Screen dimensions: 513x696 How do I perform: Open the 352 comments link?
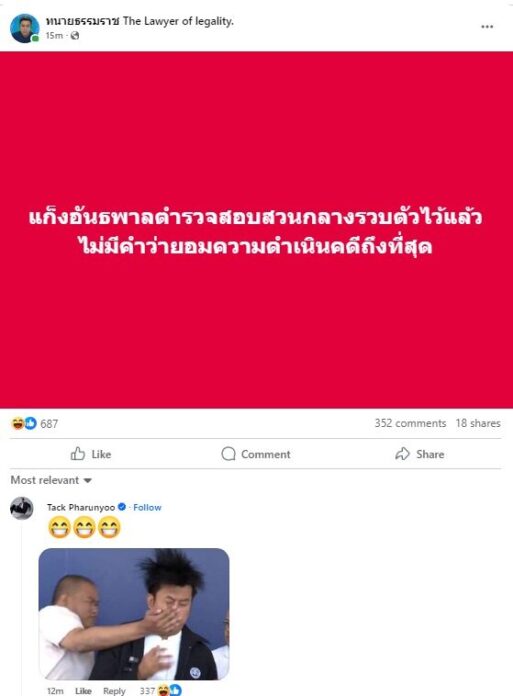[410, 423]
